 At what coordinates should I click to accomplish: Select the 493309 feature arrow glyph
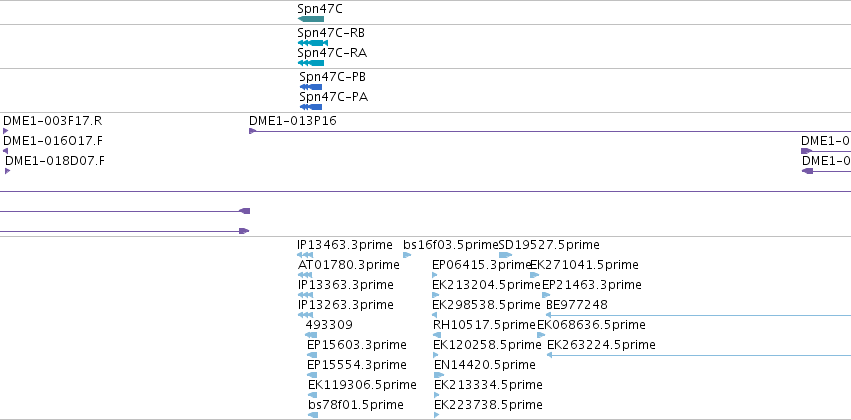311,335
